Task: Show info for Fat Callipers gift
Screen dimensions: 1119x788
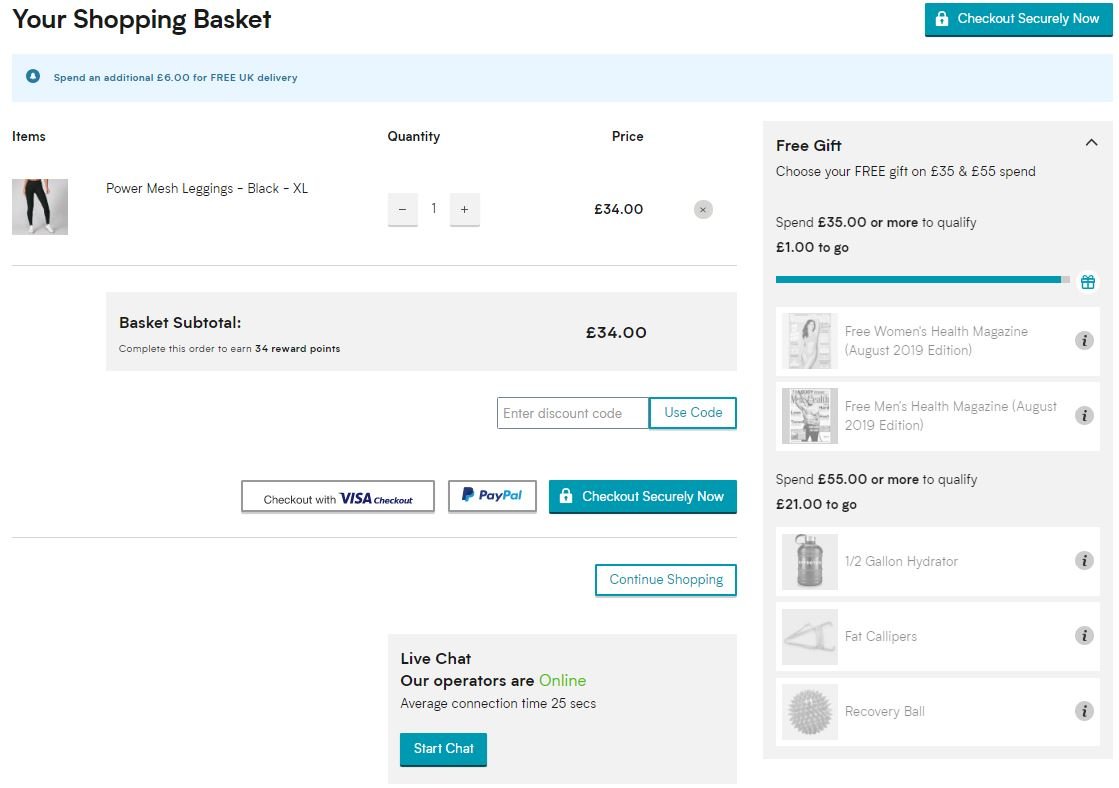Action: point(1084,636)
